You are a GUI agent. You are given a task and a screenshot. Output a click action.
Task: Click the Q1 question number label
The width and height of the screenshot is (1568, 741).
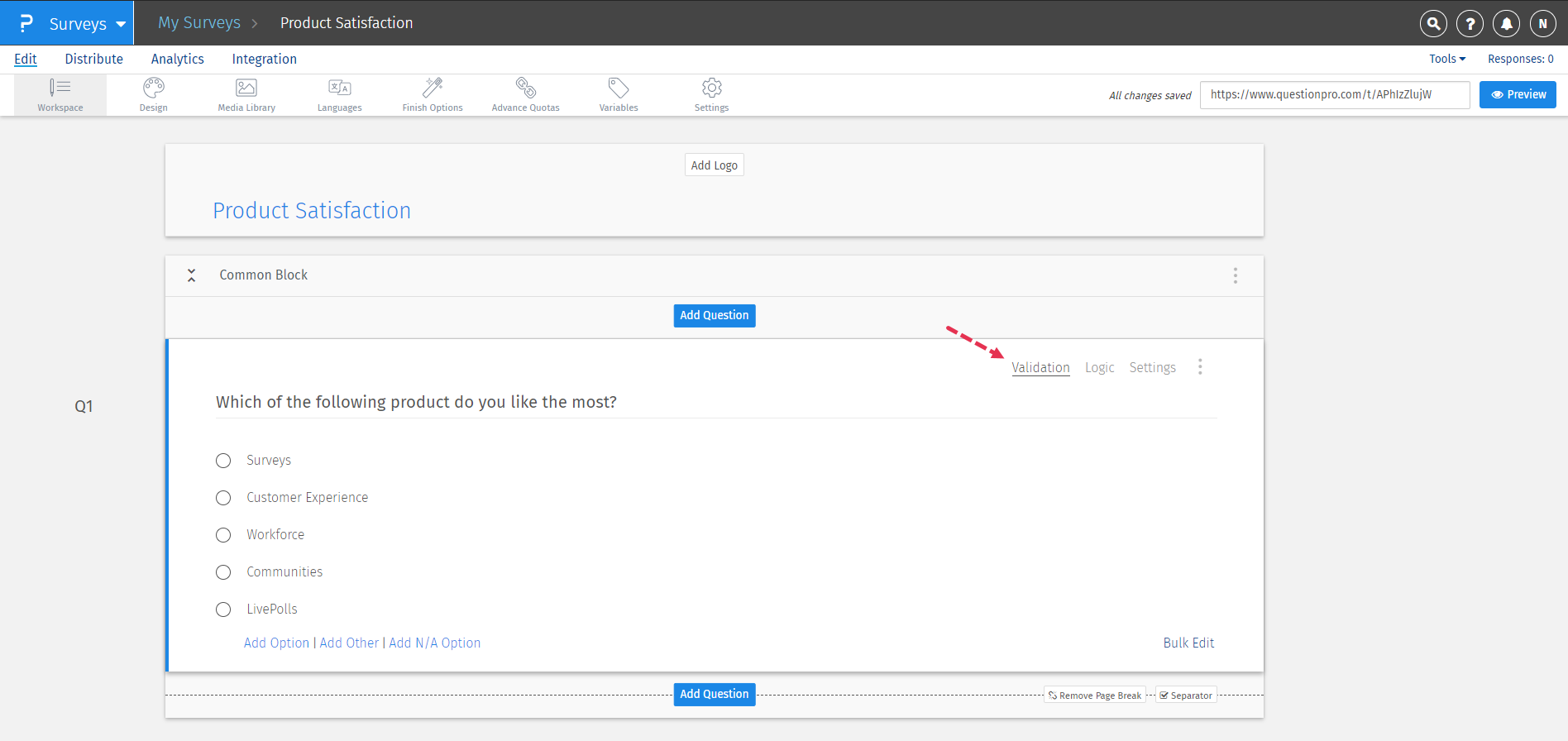pyautogui.click(x=84, y=406)
